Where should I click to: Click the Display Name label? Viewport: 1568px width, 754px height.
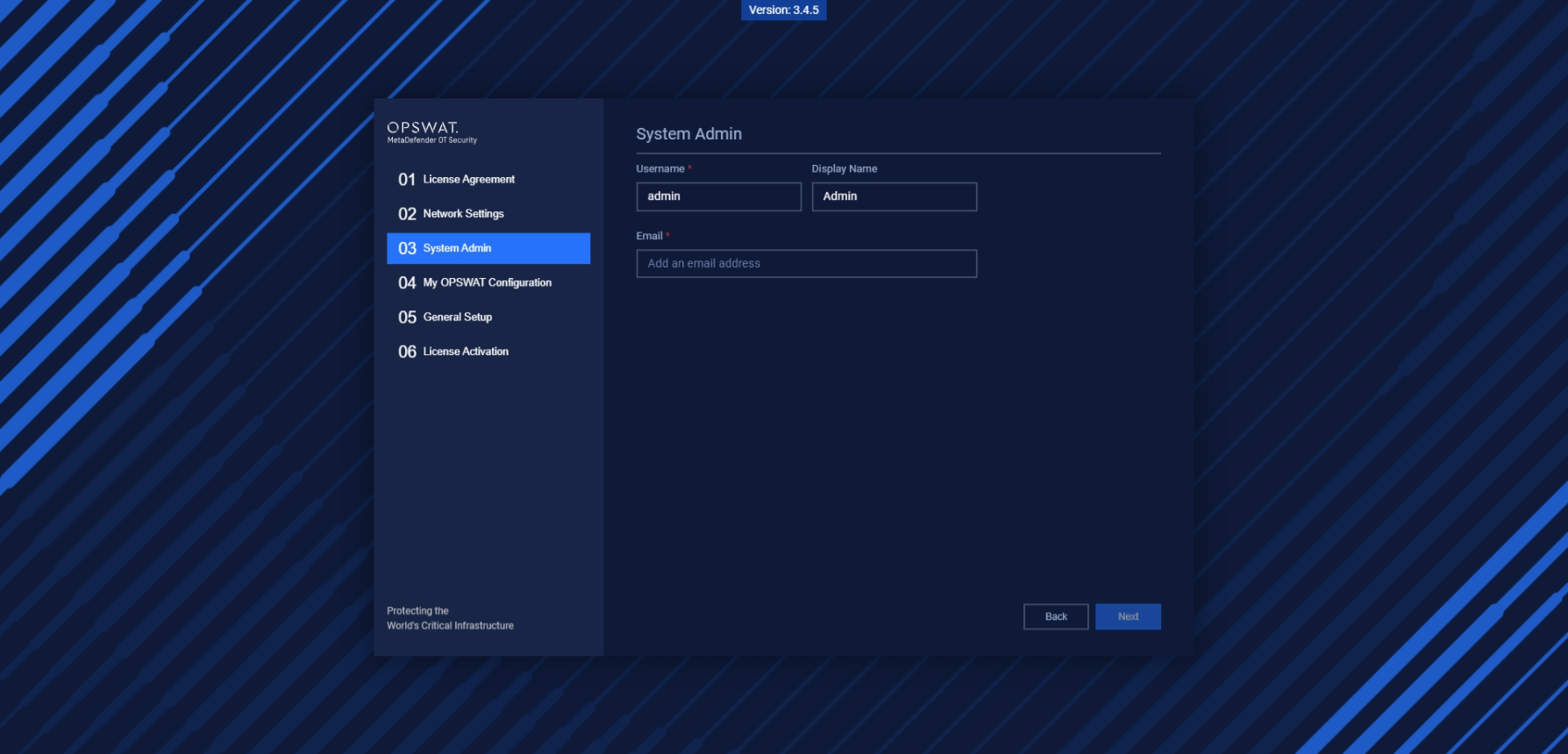pos(845,168)
